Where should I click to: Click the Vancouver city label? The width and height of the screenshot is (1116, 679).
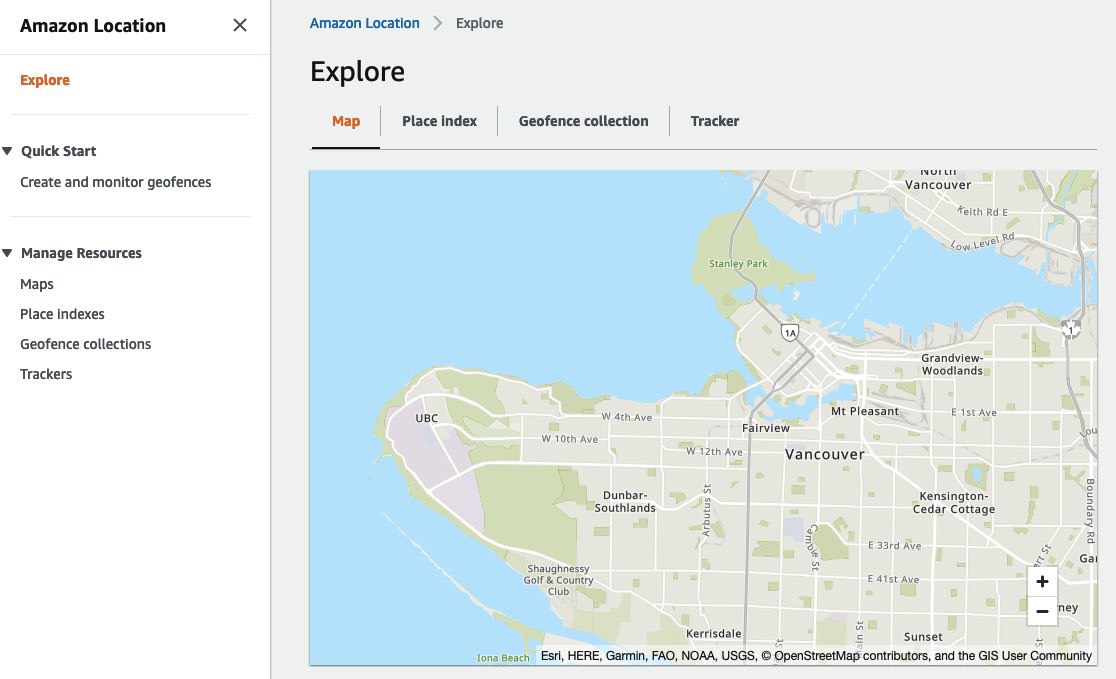(x=825, y=454)
